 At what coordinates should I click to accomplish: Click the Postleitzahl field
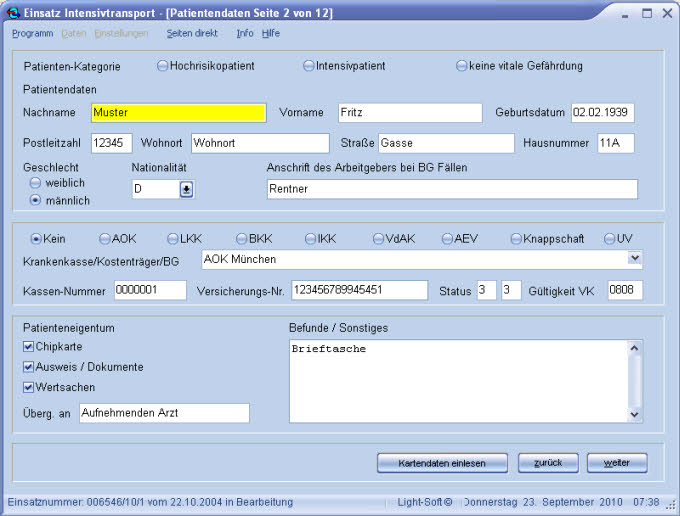[111, 143]
